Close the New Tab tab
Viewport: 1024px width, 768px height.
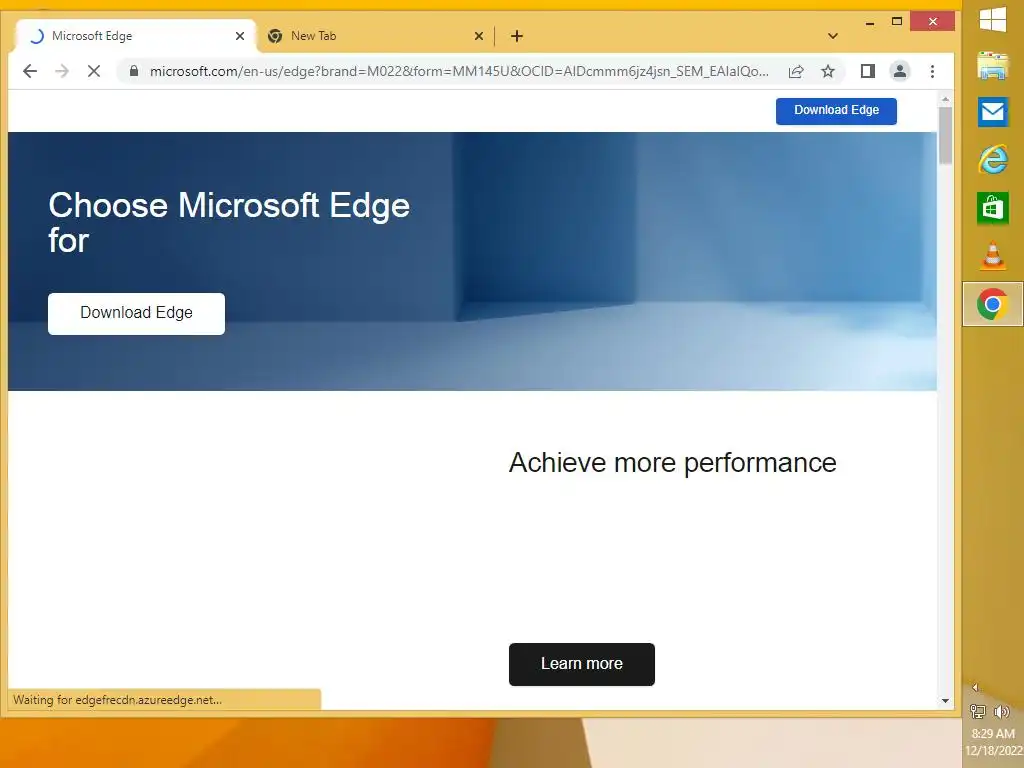coord(479,36)
